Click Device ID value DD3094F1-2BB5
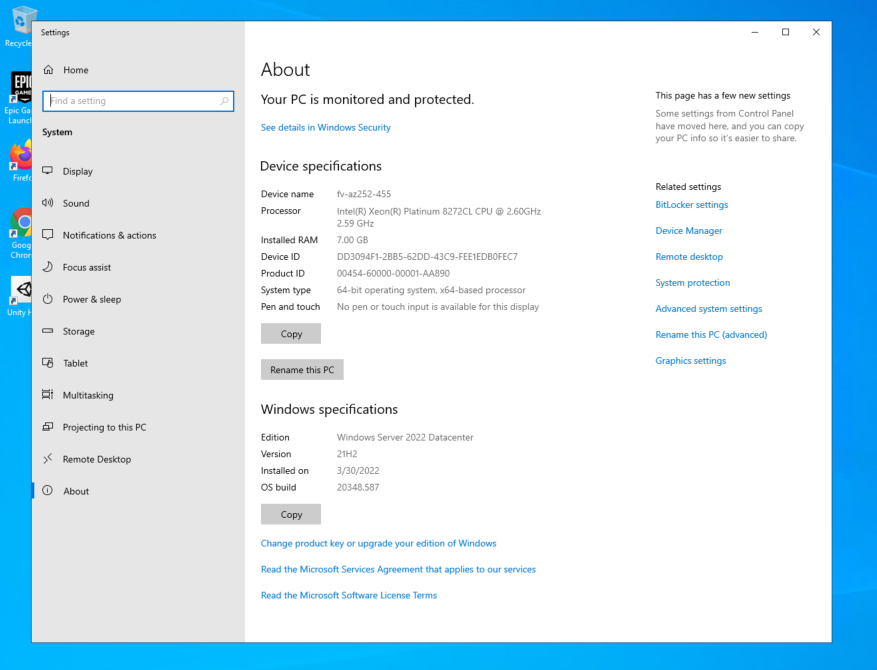The width and height of the screenshot is (877, 670). (427, 257)
